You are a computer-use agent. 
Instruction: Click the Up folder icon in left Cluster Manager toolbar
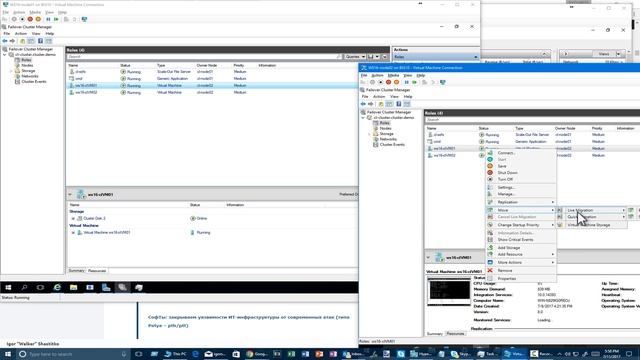coord(22,41)
